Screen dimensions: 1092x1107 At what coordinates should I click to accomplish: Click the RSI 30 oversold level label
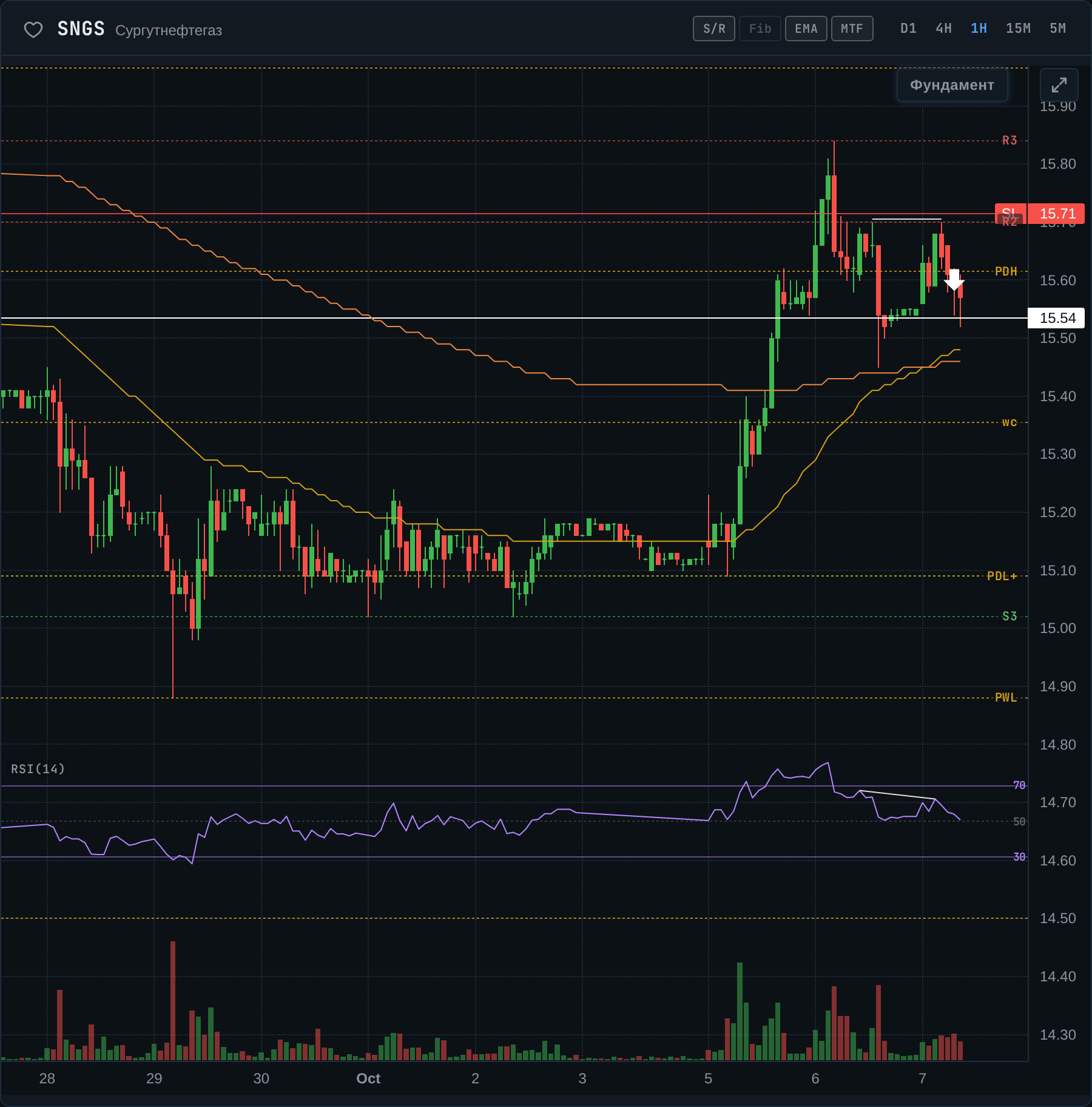click(1019, 857)
